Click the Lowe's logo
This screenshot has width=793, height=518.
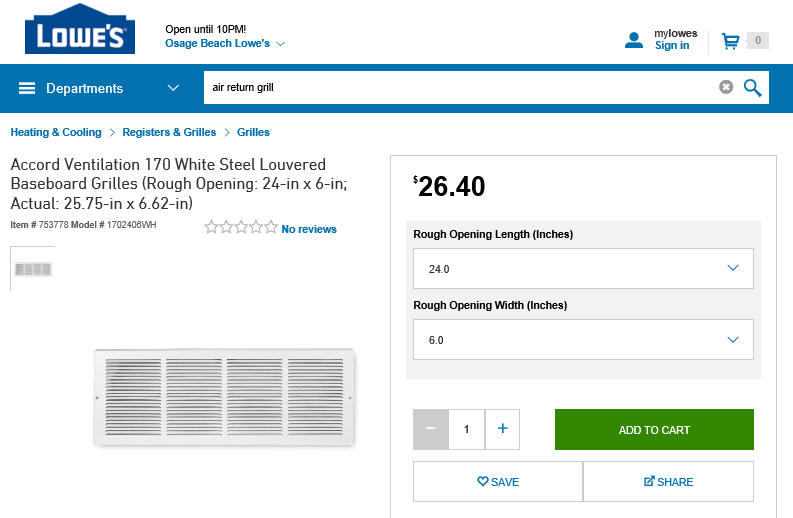(80, 29)
